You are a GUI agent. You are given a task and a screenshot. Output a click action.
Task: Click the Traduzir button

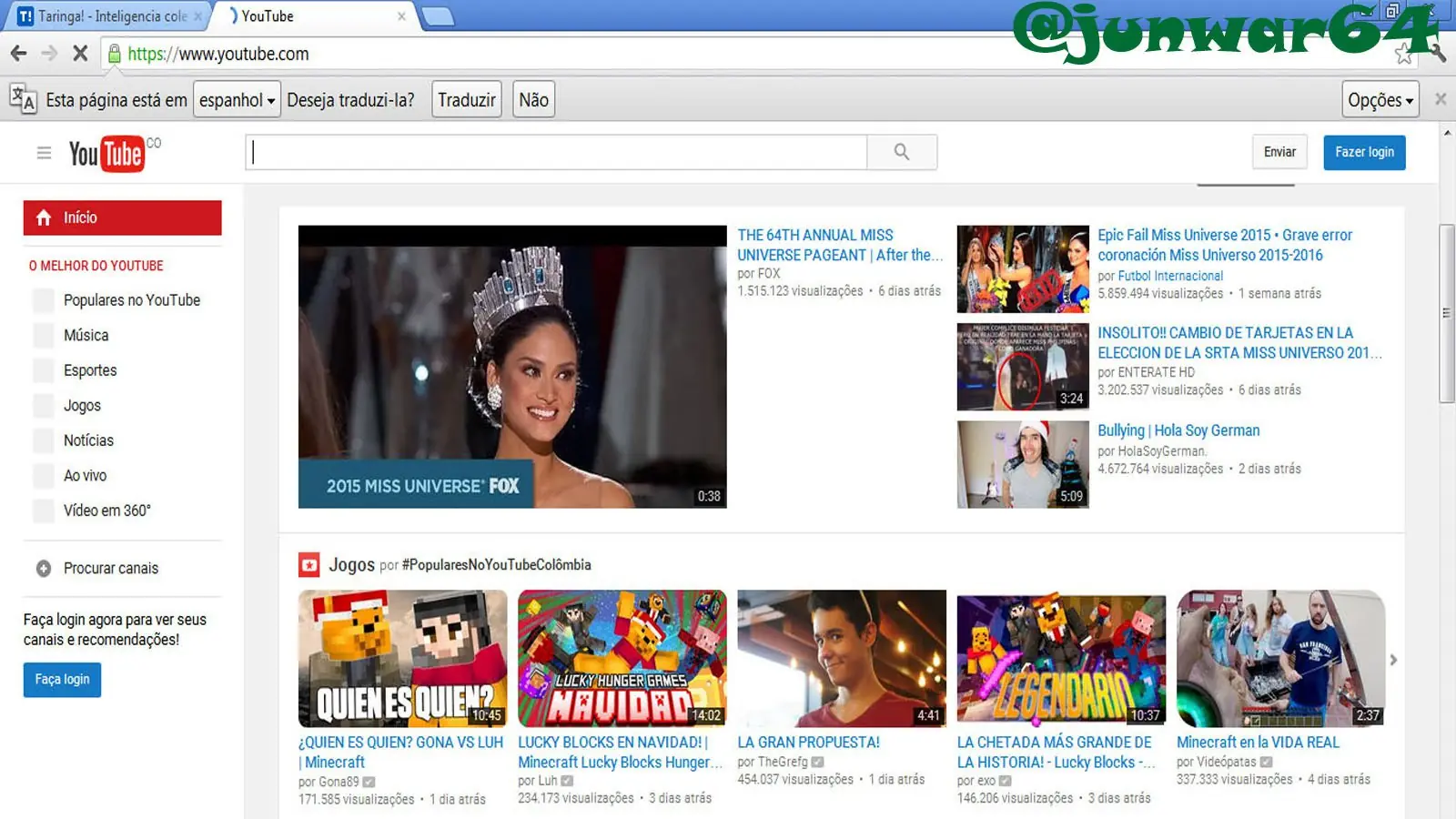[467, 99]
